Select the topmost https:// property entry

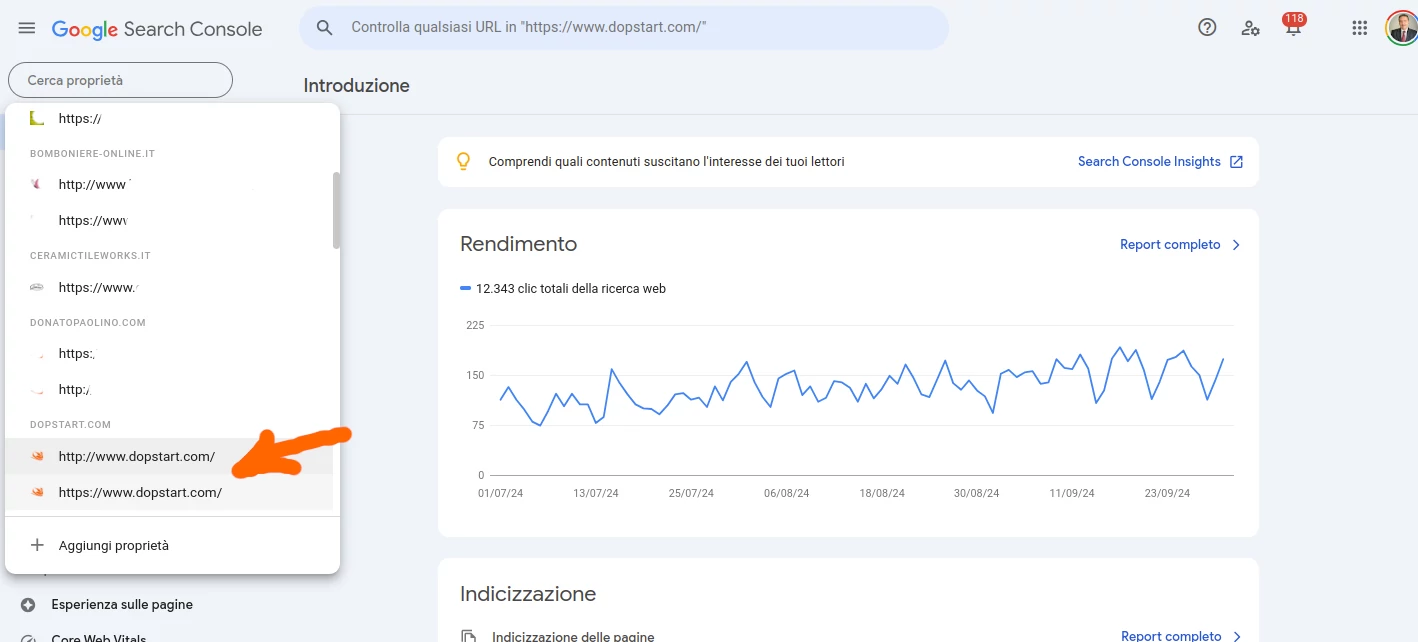(x=169, y=118)
